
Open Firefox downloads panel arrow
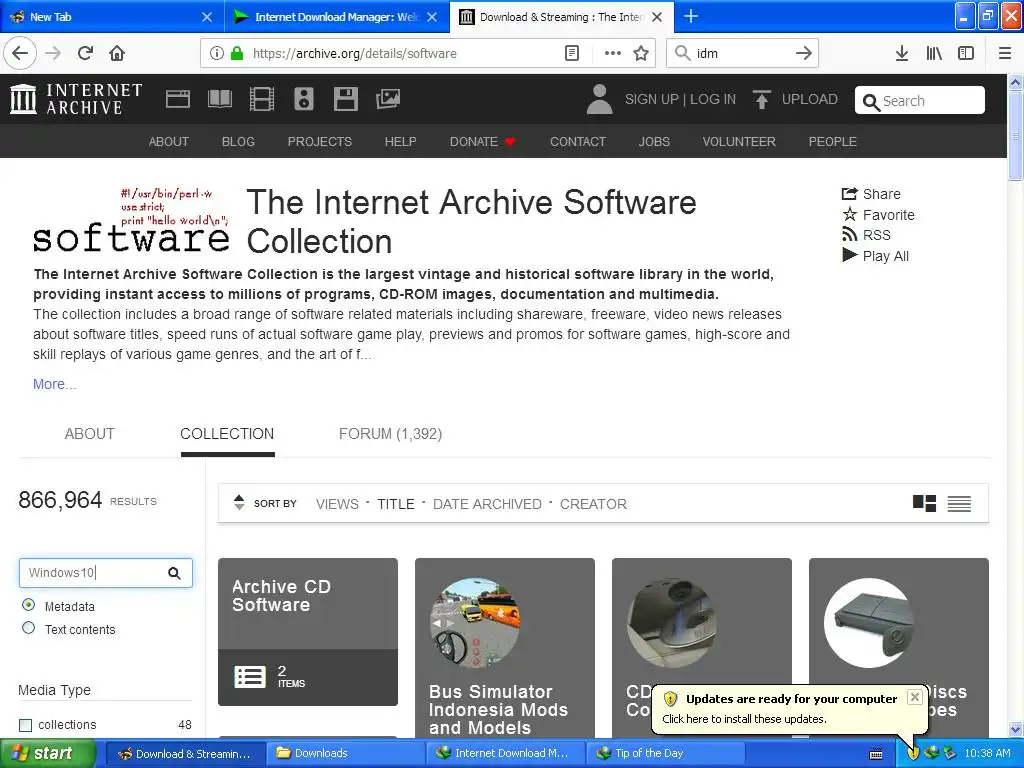click(x=902, y=53)
